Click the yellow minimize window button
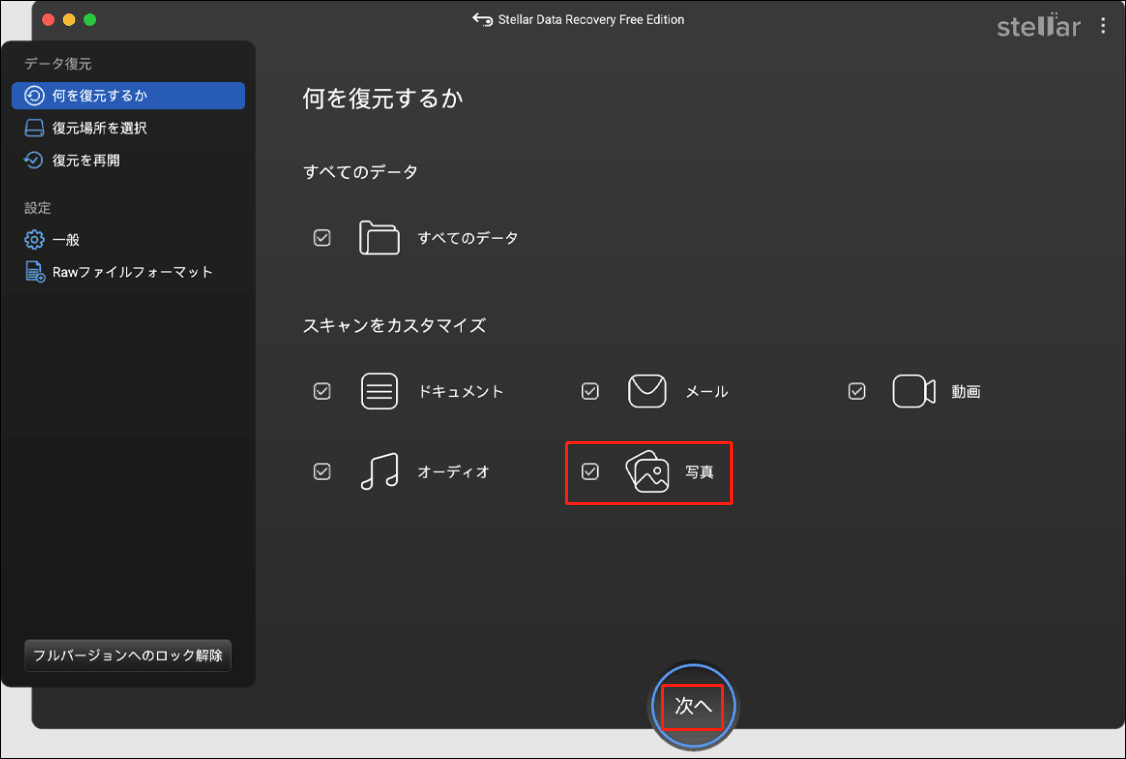 [x=69, y=19]
